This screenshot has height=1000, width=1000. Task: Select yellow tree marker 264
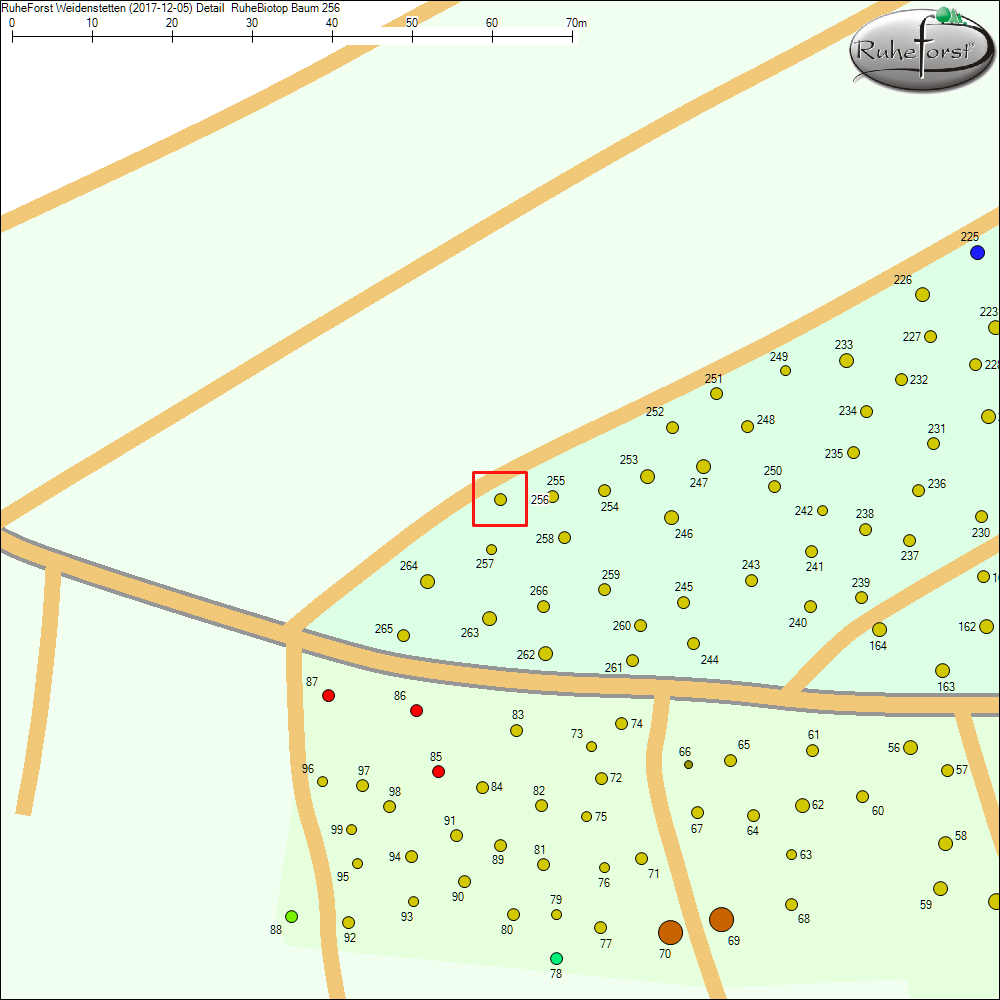(427, 581)
